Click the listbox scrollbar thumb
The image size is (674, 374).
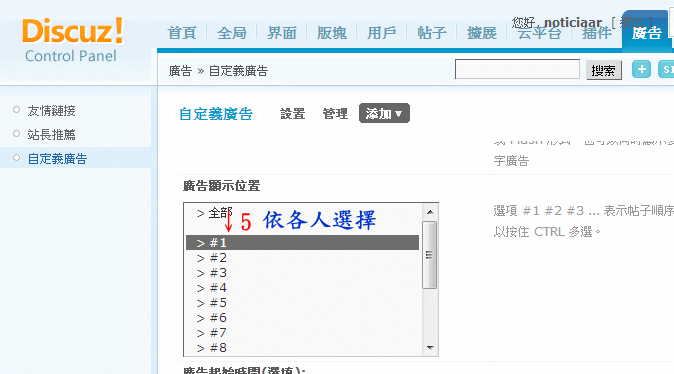coord(429,255)
